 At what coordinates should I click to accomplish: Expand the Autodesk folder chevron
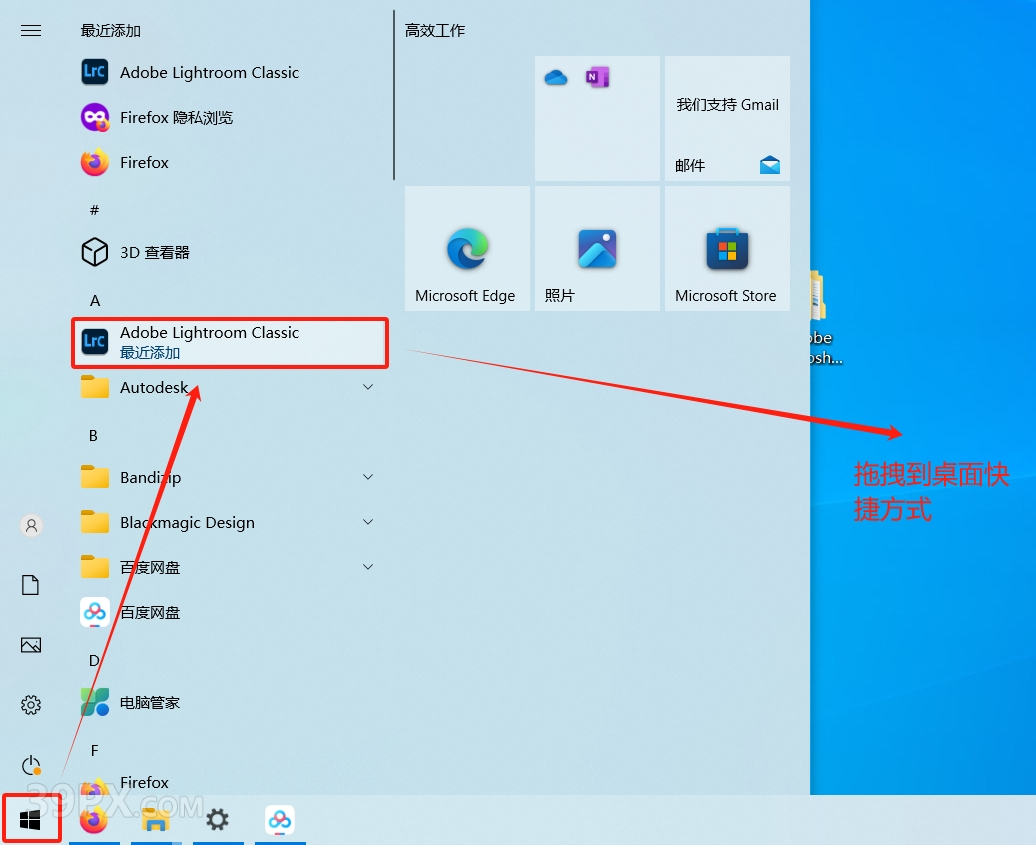(368, 387)
